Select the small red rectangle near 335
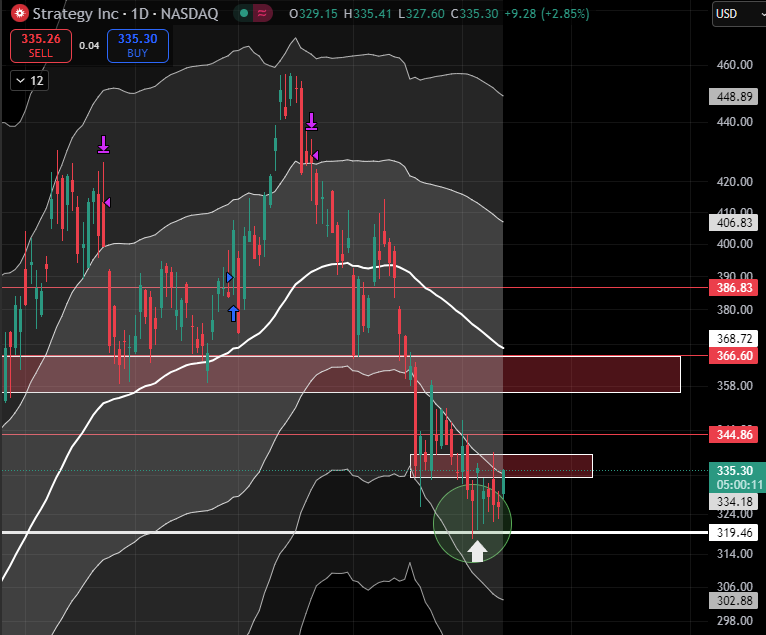Viewport: 766px width, 635px height. point(501,466)
